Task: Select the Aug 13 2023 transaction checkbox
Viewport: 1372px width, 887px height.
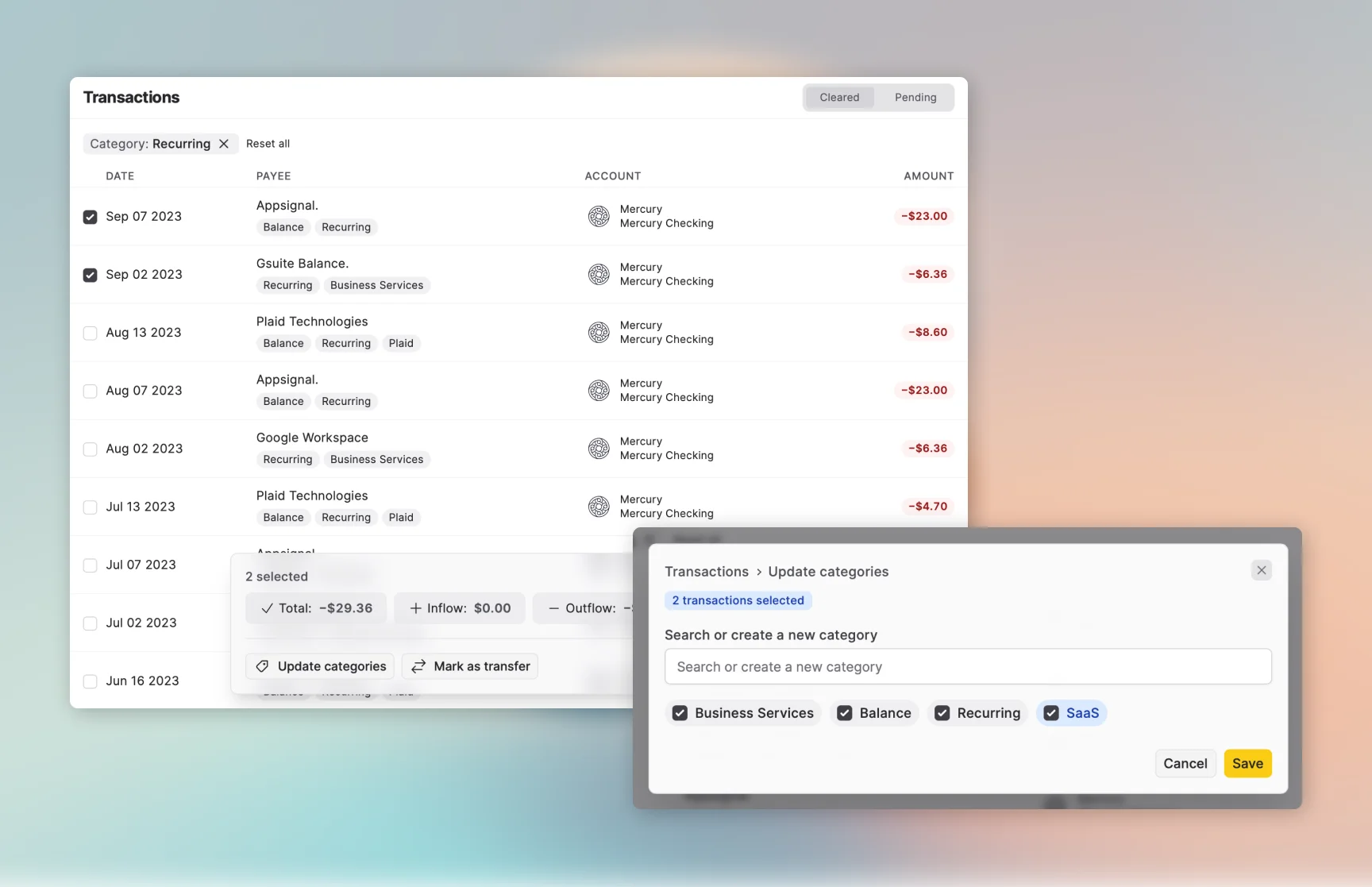Action: pyautogui.click(x=91, y=333)
